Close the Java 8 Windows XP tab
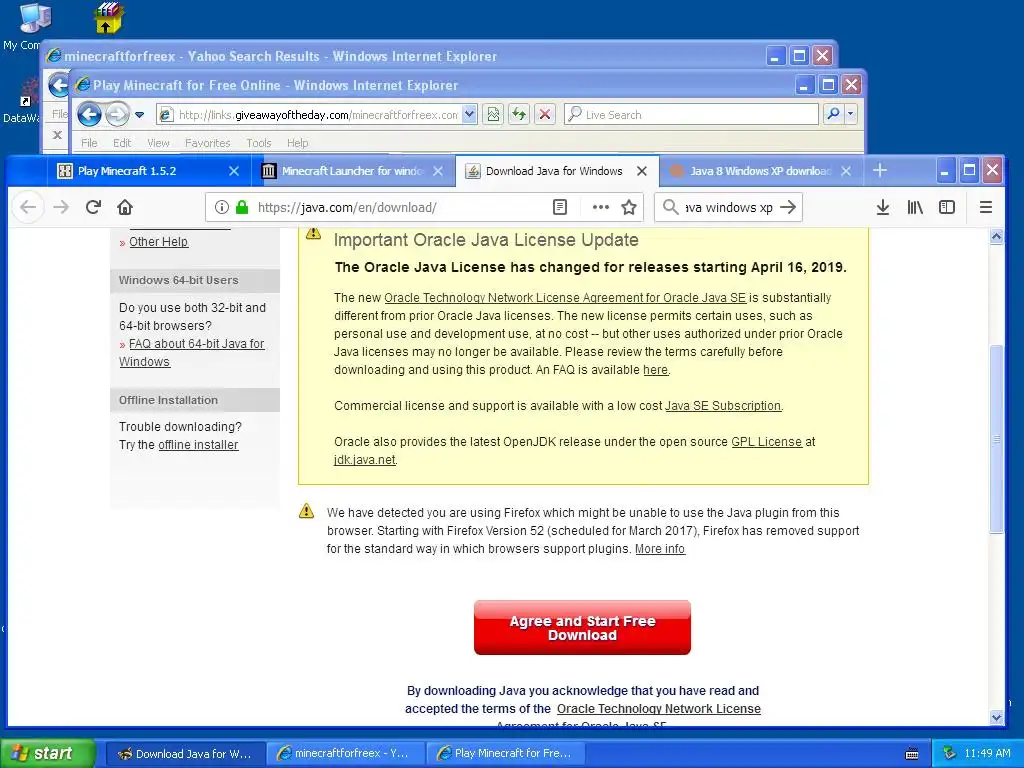 846,171
